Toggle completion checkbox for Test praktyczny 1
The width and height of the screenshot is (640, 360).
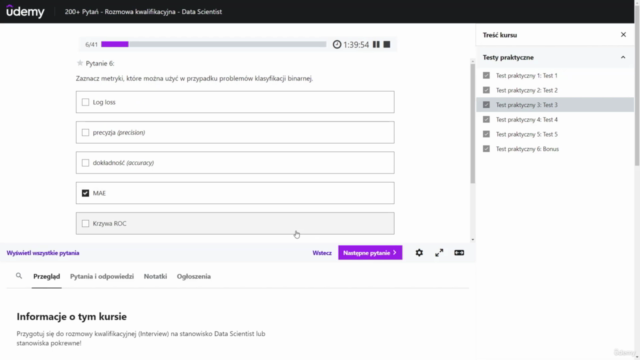[486, 76]
